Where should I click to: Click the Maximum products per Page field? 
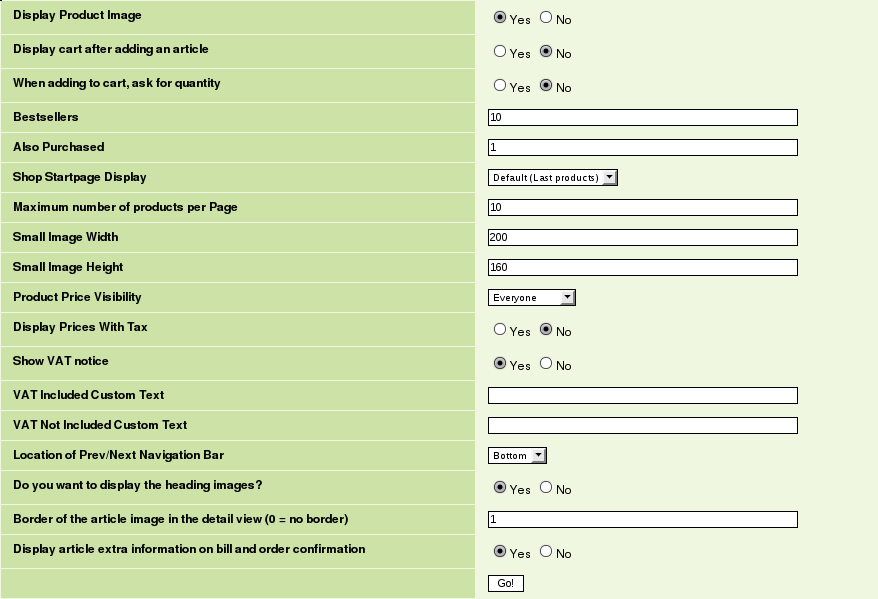(x=642, y=208)
